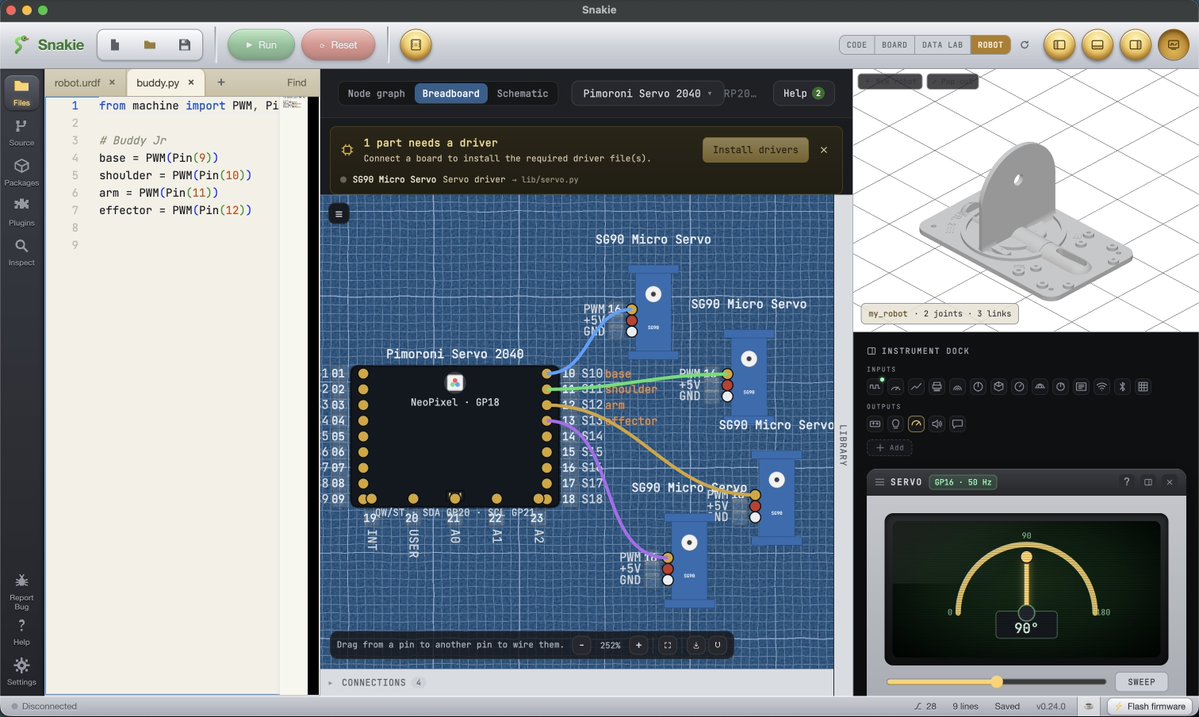Click the Reset button
Viewport: 1199px width, 717px height.
[338, 45]
